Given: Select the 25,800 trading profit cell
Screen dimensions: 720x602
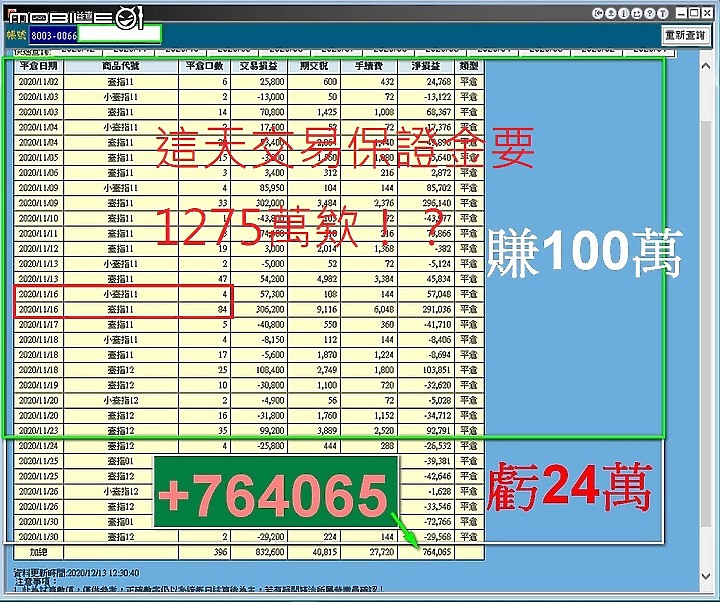Looking at the screenshot, I should [259, 82].
